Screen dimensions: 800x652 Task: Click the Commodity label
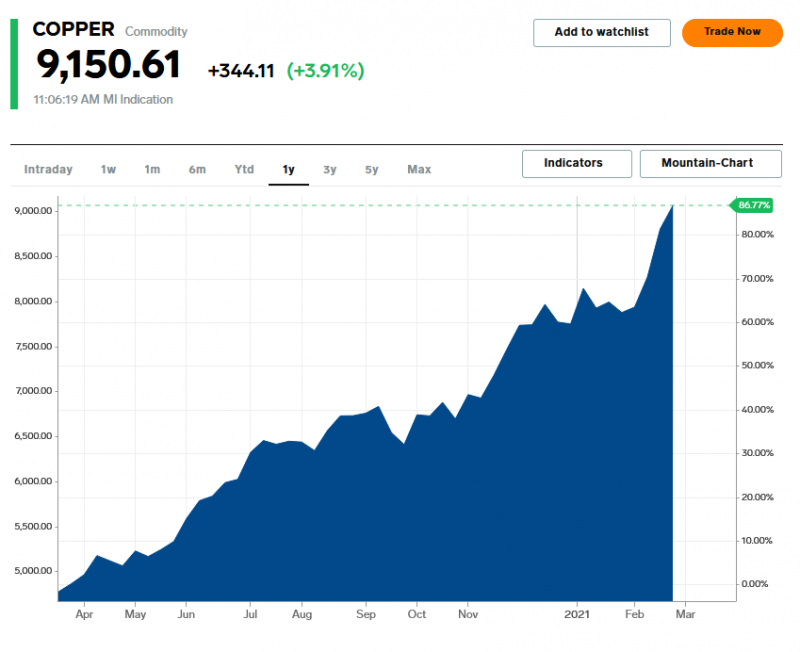(156, 32)
